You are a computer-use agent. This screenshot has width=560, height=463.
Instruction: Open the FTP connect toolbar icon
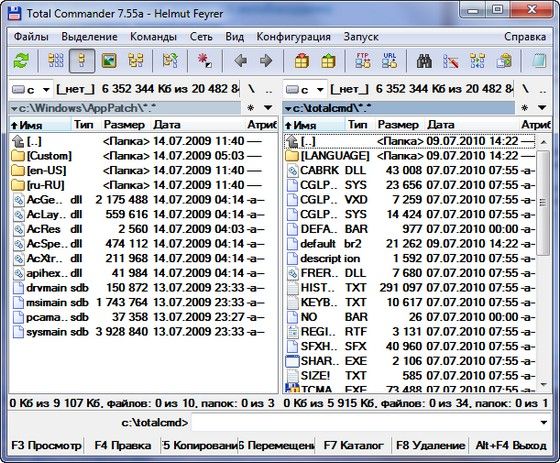click(363, 61)
